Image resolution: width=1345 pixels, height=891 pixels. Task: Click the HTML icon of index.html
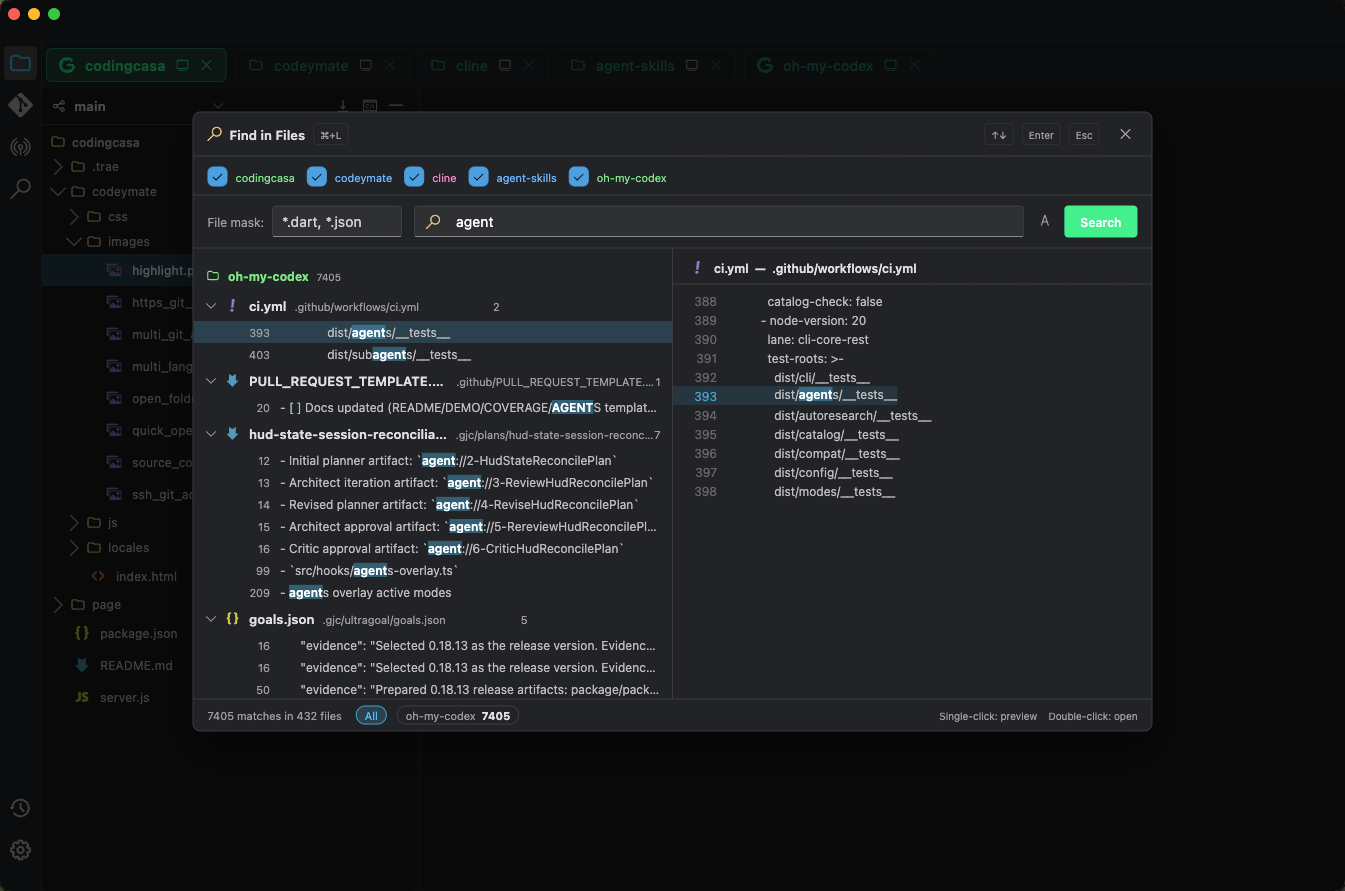coord(98,576)
